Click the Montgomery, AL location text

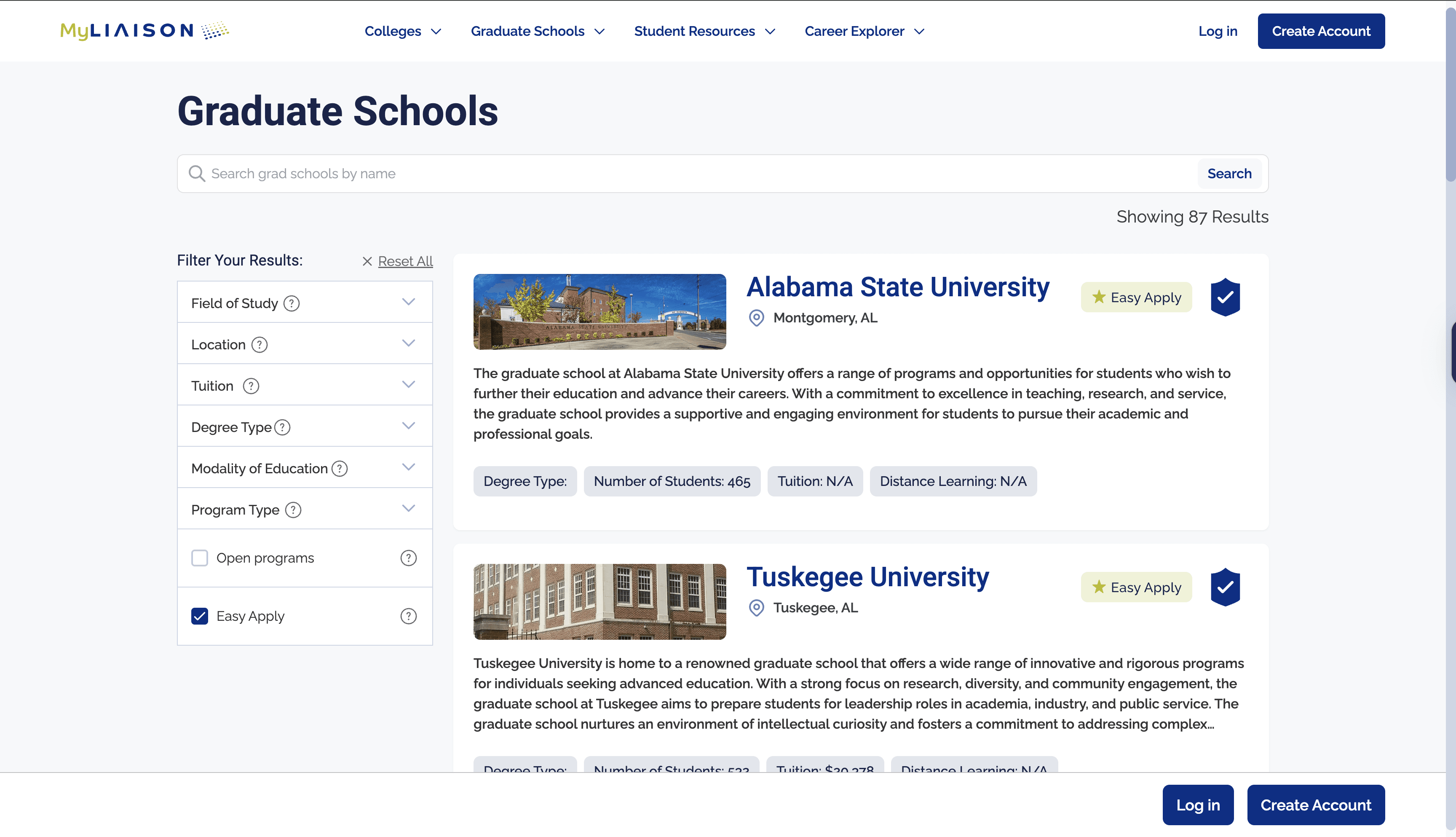click(x=825, y=318)
